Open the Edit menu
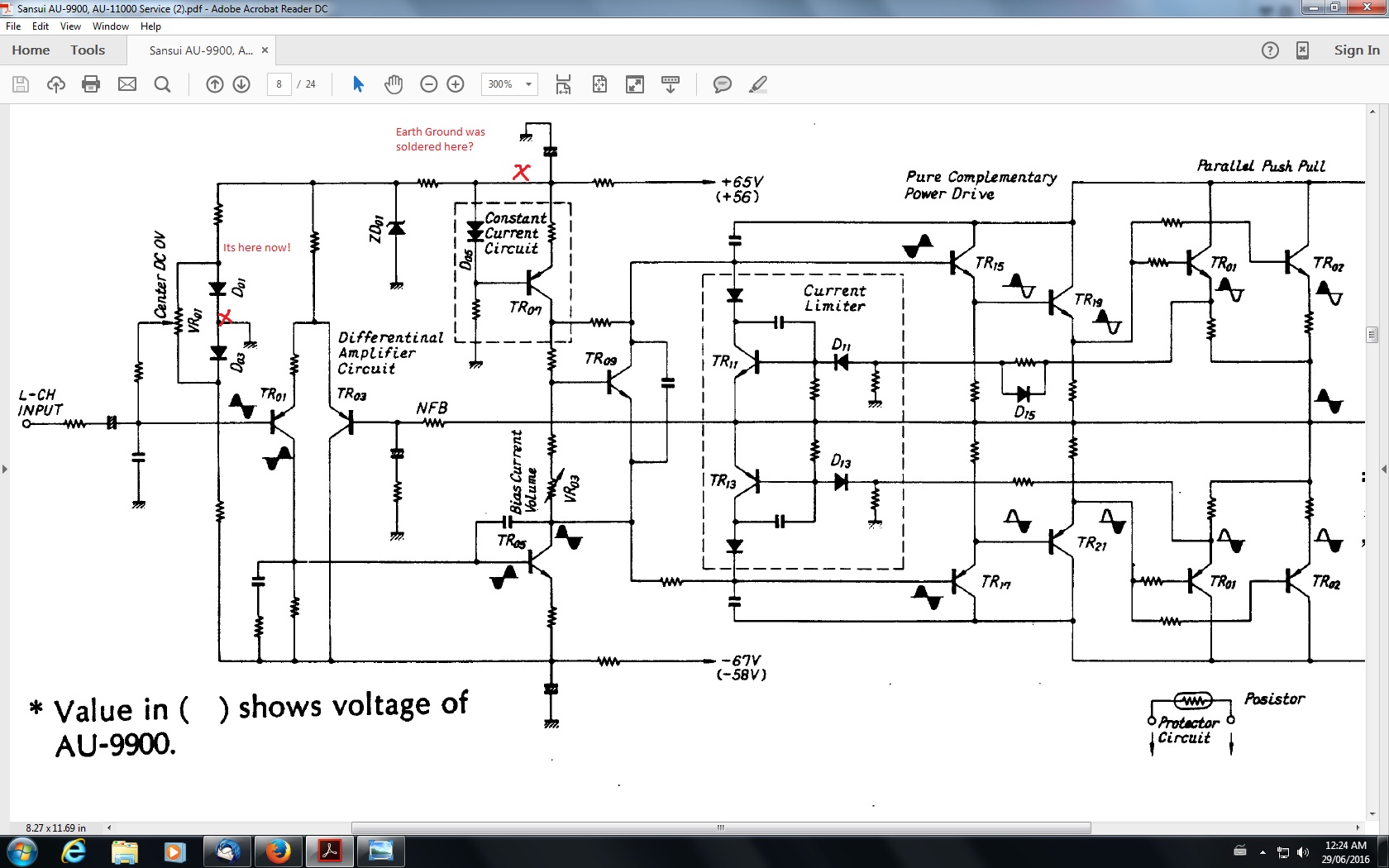1389x868 pixels. [41, 26]
